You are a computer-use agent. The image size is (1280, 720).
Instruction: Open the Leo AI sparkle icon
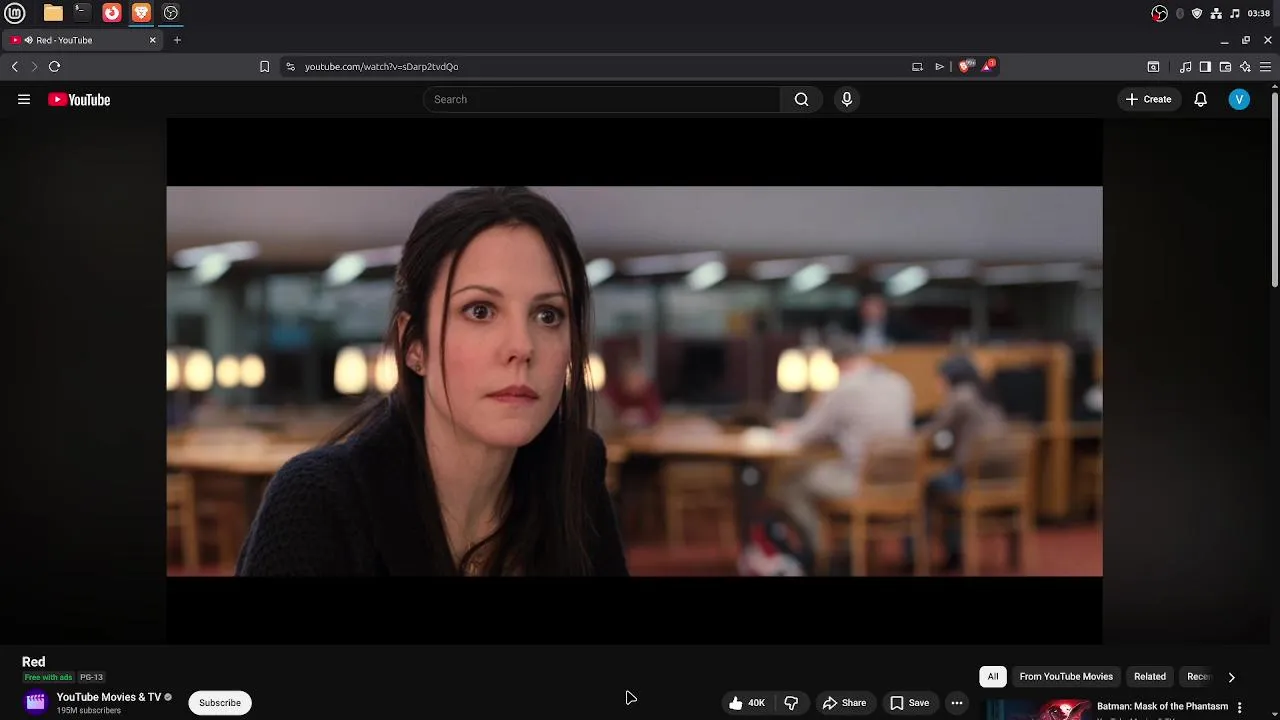[1245, 67]
